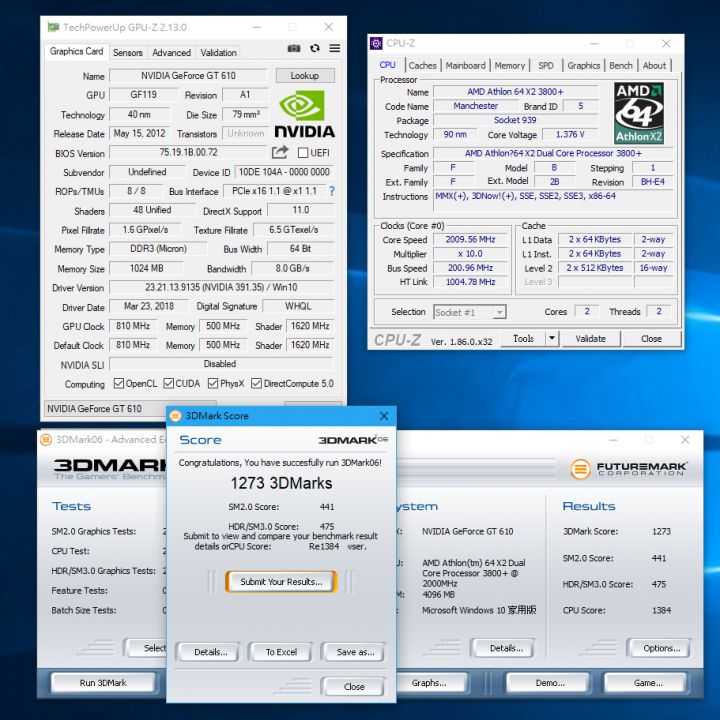Click the HT Link value 1004.78 MHz

pyautogui.click(x=470, y=282)
